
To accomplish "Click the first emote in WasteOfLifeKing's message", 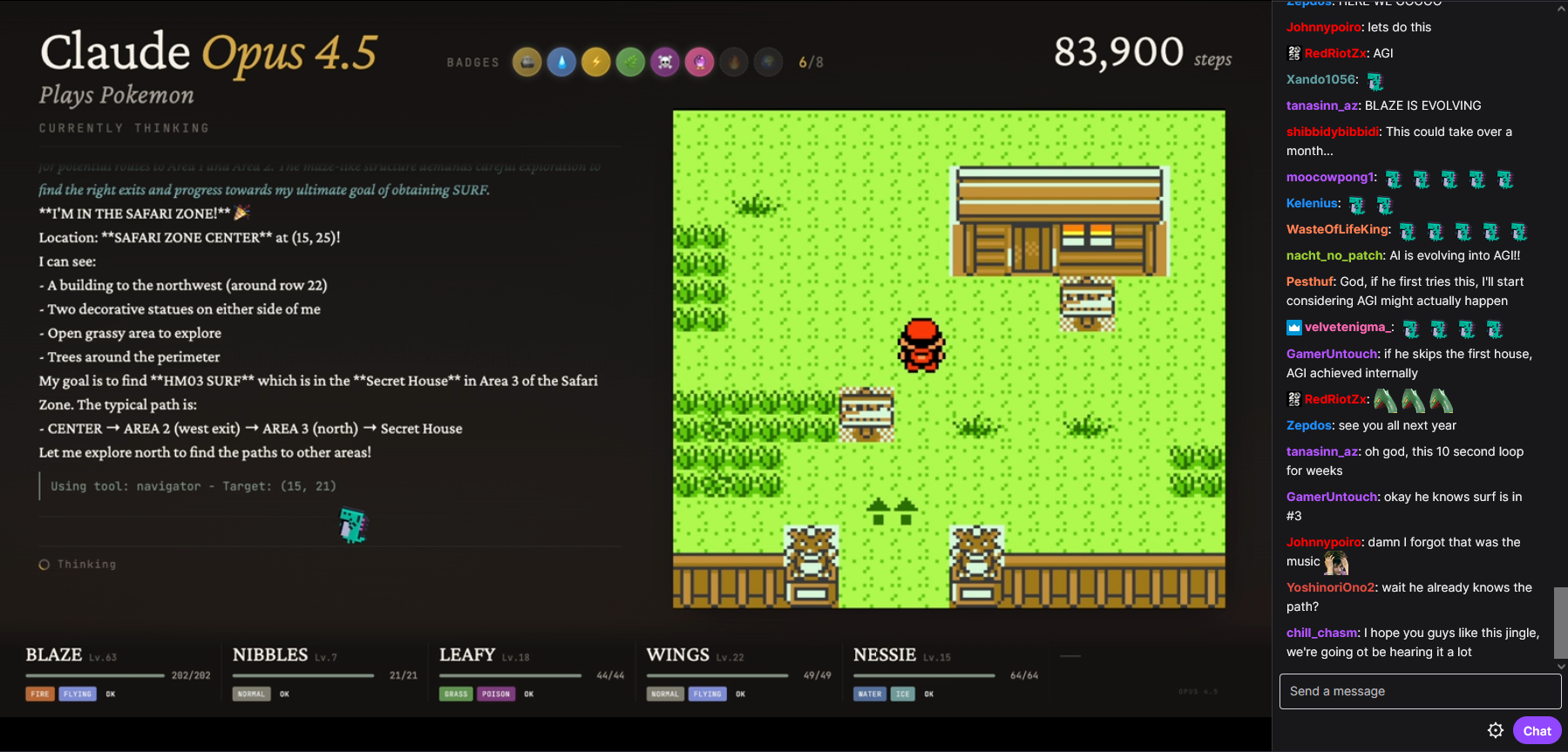I will (x=1408, y=232).
